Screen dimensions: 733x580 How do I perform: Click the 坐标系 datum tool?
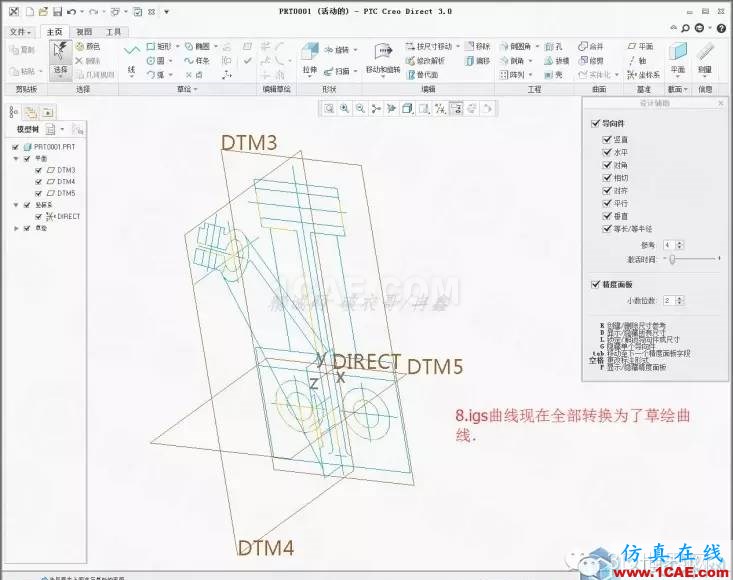pos(644,74)
